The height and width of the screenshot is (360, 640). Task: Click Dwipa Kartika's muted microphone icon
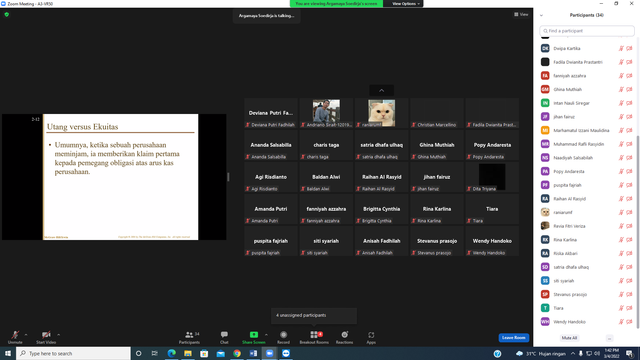pos(621,48)
